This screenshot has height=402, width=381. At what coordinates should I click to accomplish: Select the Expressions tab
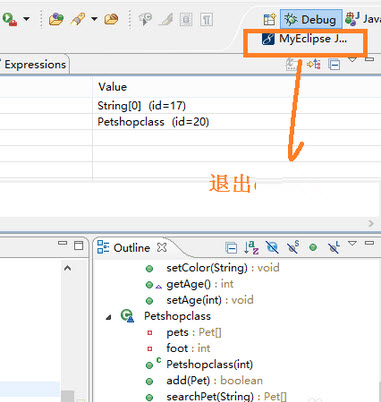coord(35,64)
